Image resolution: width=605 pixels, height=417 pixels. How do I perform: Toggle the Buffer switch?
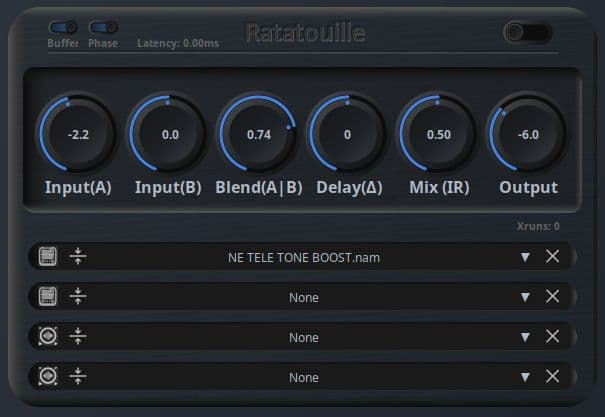(x=63, y=27)
